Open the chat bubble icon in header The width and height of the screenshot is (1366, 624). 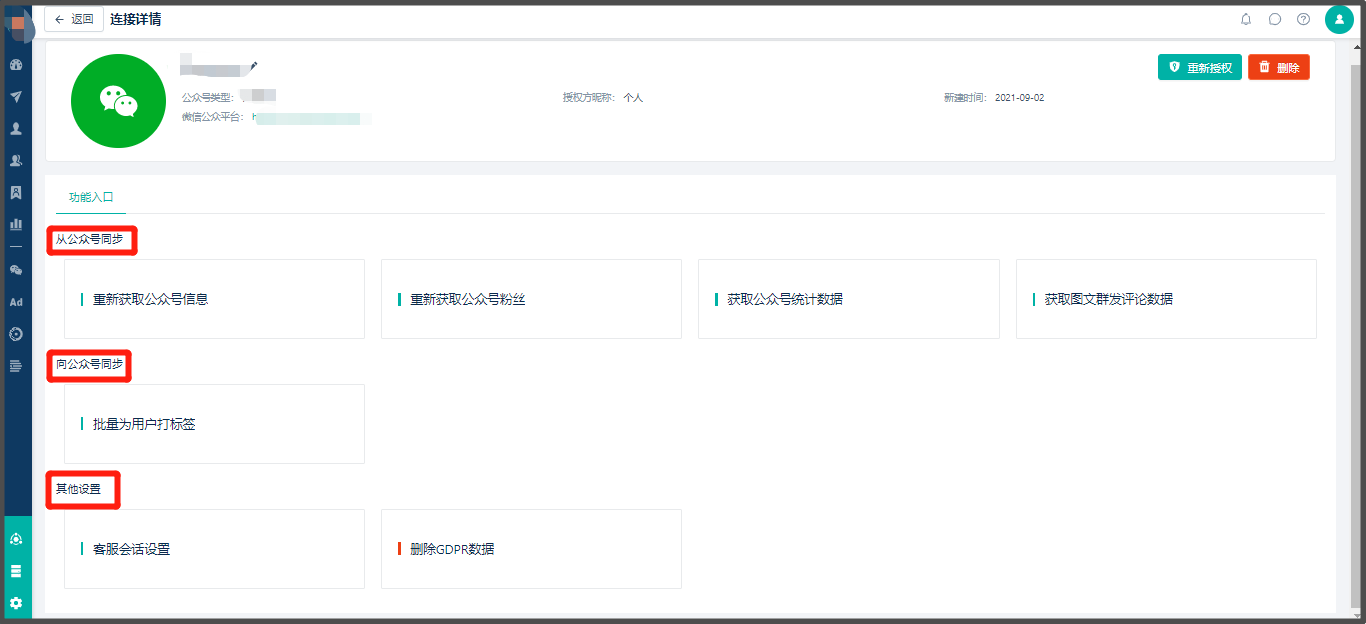(1275, 19)
